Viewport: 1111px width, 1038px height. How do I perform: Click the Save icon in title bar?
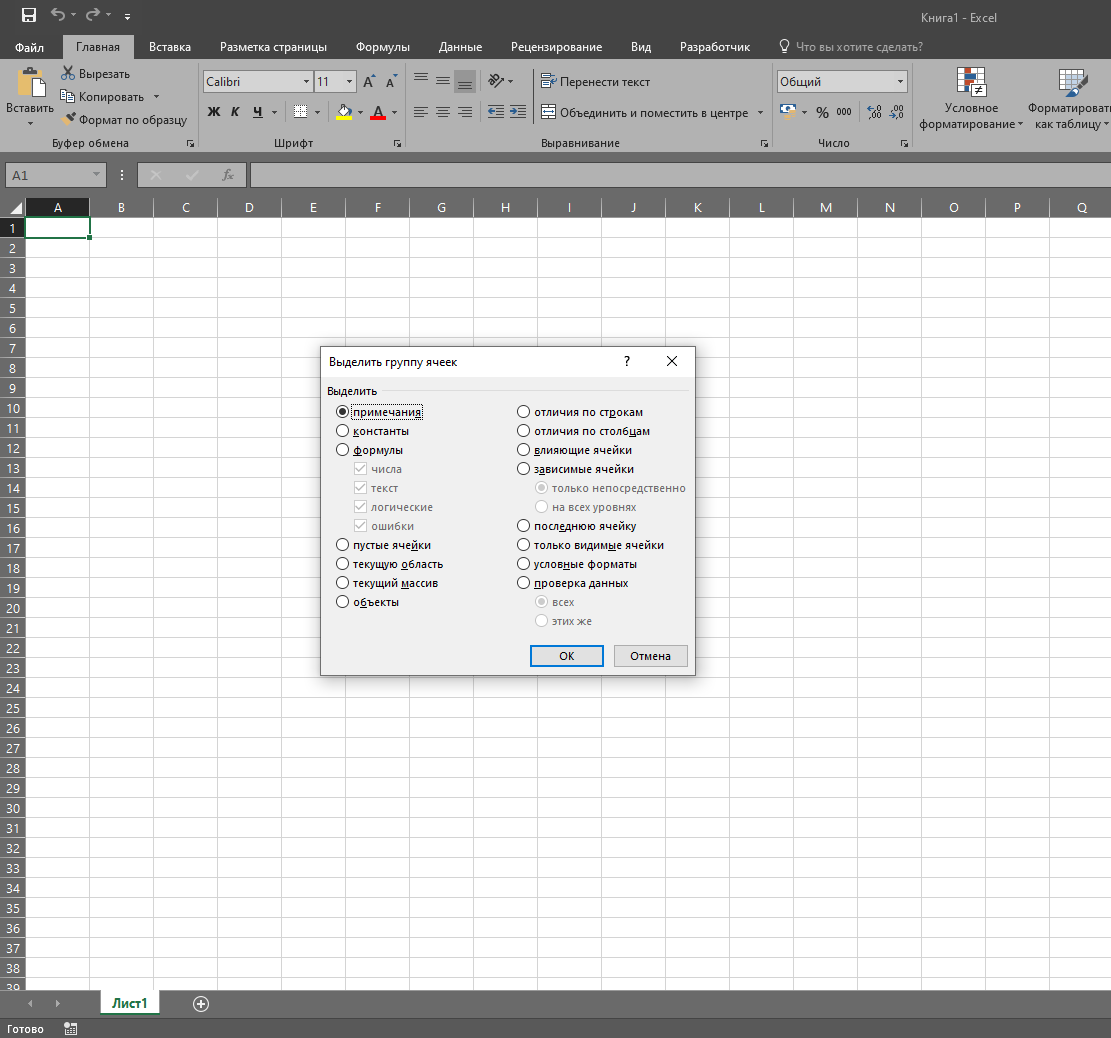tap(28, 16)
